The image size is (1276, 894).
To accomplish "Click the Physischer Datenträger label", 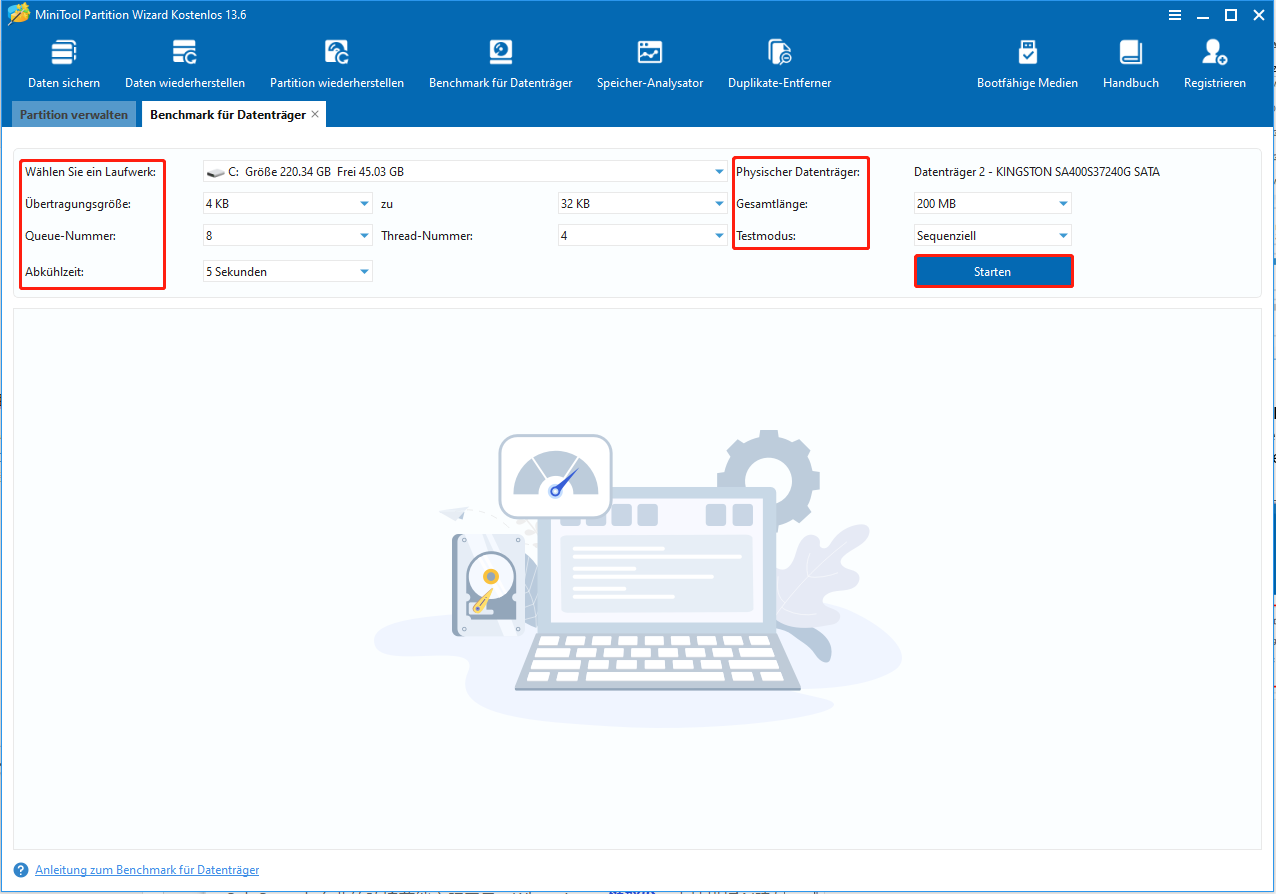I will 798,172.
